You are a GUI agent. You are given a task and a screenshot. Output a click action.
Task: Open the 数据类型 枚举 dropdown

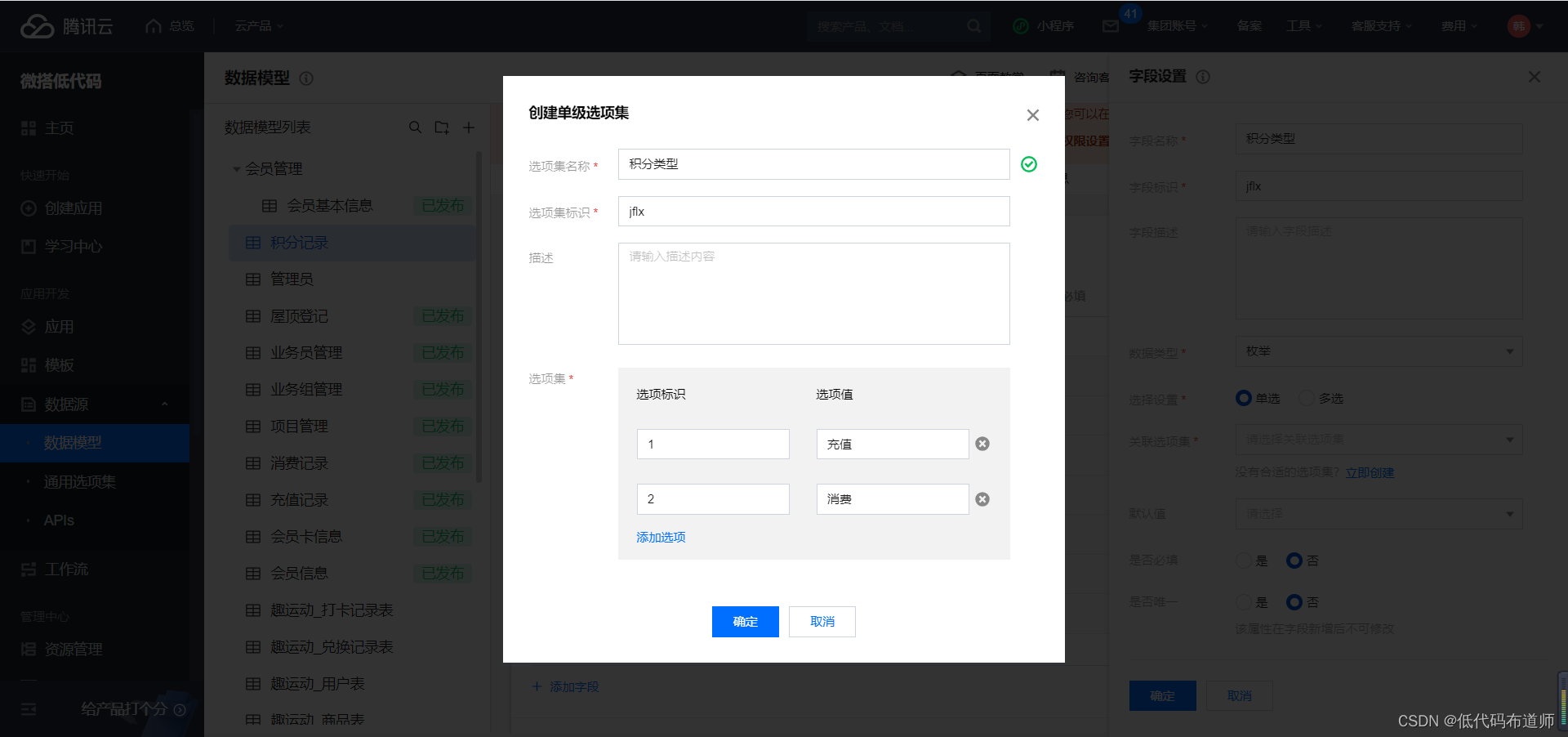click(x=1379, y=351)
